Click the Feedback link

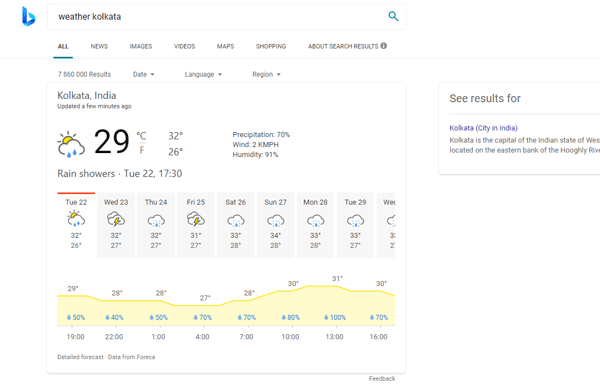tap(382, 378)
